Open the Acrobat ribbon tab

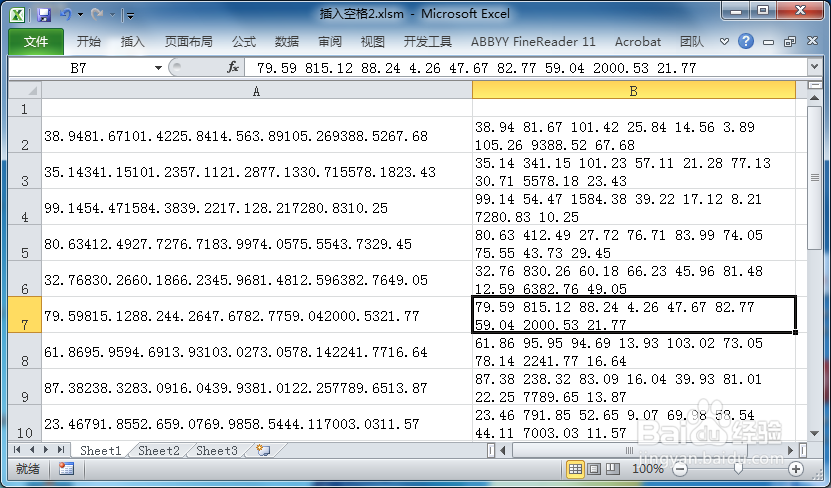pyautogui.click(x=638, y=42)
